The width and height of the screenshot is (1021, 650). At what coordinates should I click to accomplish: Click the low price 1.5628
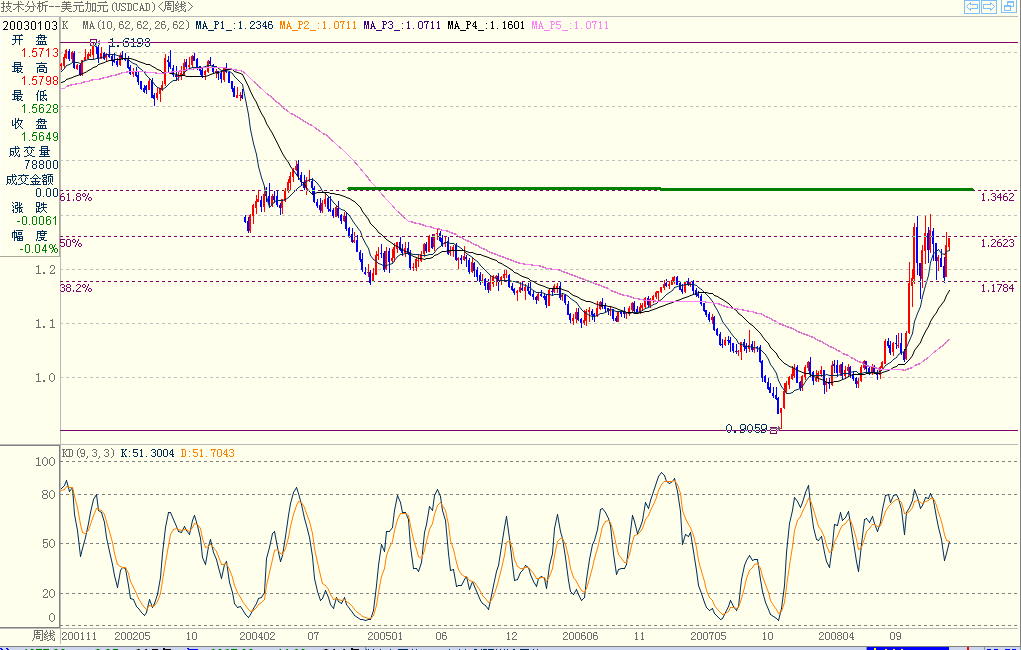(40, 109)
